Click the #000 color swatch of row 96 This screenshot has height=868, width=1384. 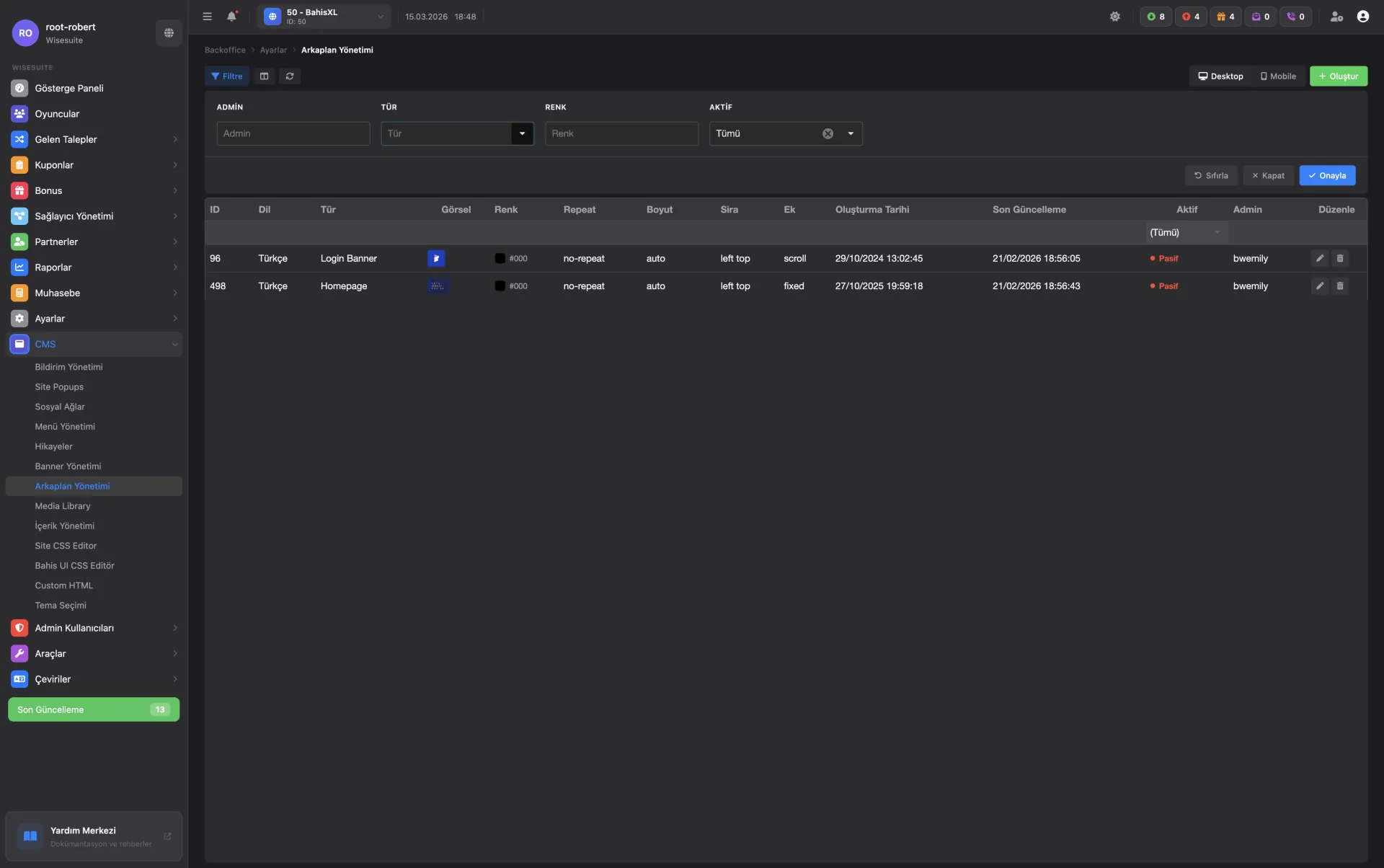pos(500,258)
